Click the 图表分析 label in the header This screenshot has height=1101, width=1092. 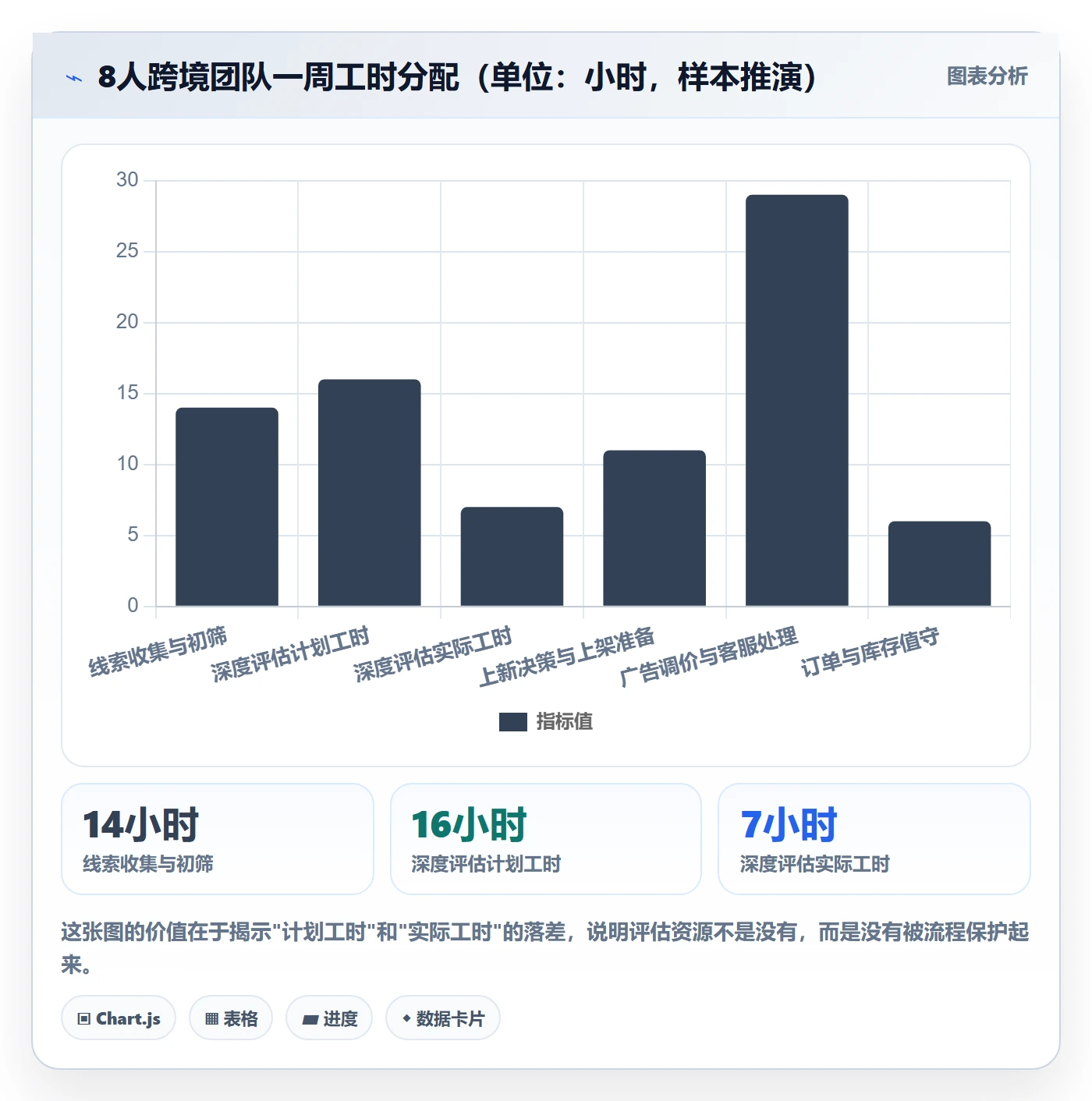coord(987,76)
